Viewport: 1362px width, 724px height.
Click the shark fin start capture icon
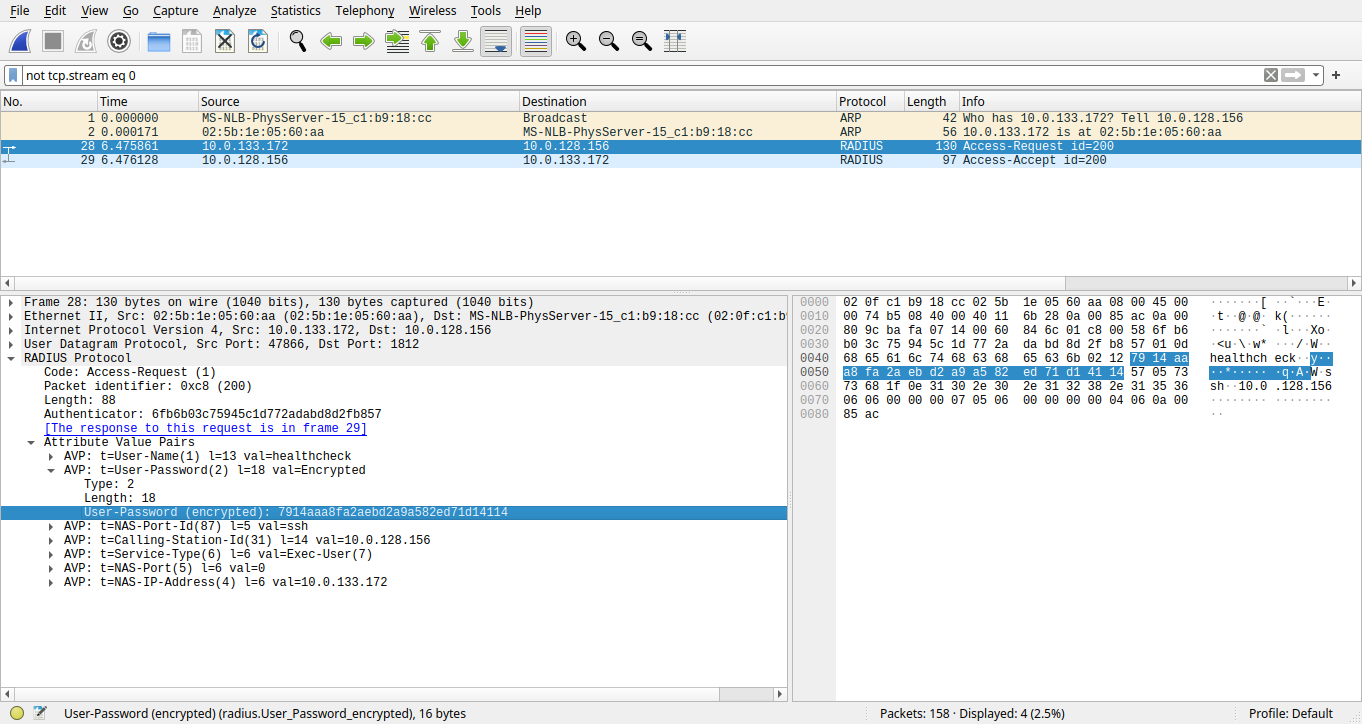tap(21, 41)
